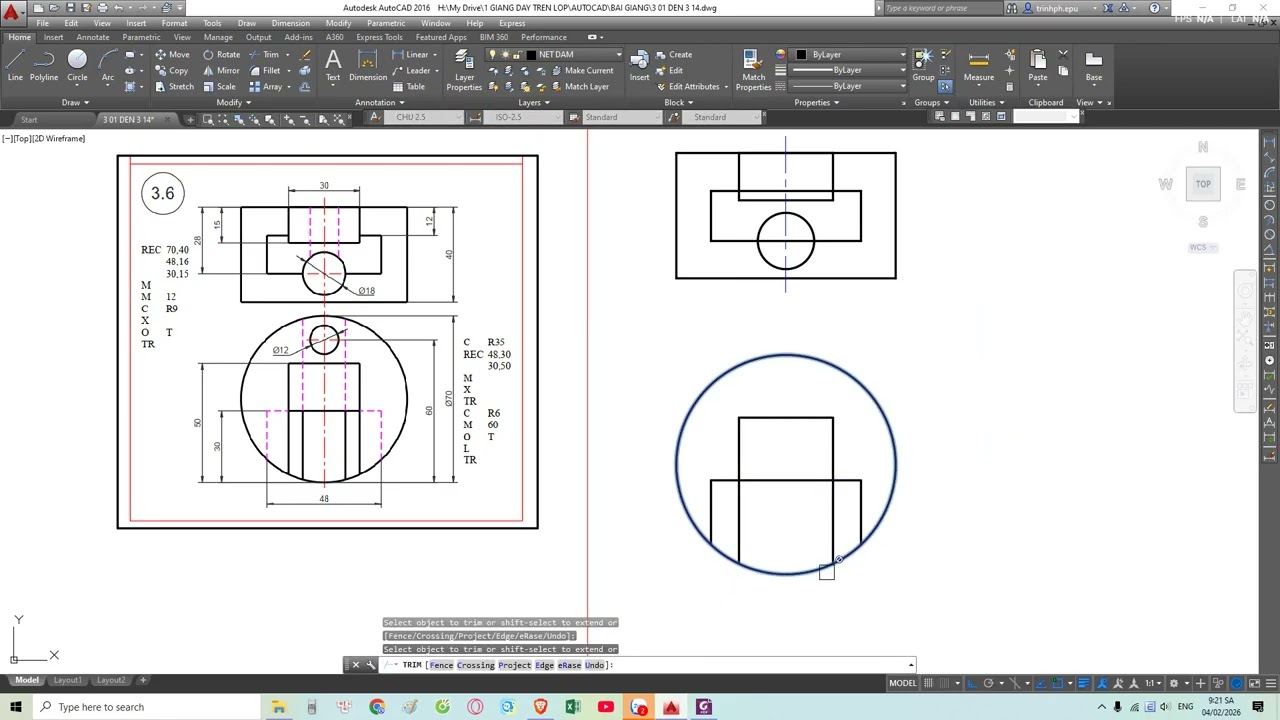Click the Group tool
The image size is (1280, 720).
[923, 65]
